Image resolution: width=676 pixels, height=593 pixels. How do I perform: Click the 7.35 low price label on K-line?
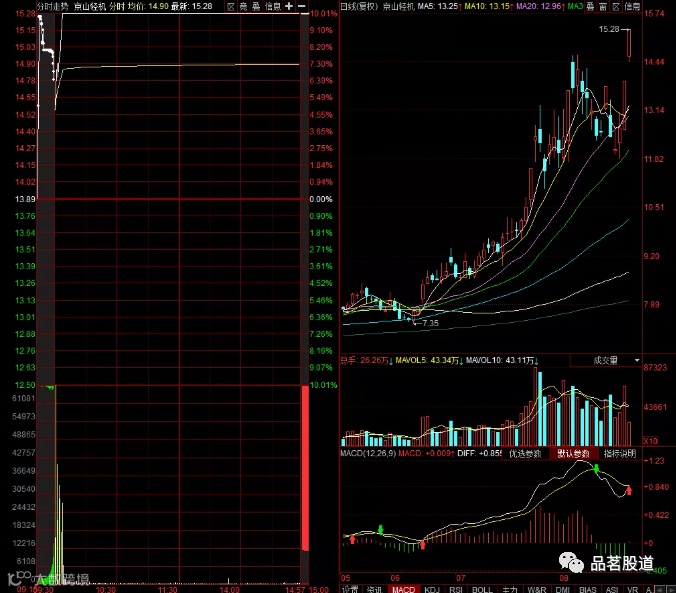click(x=430, y=323)
